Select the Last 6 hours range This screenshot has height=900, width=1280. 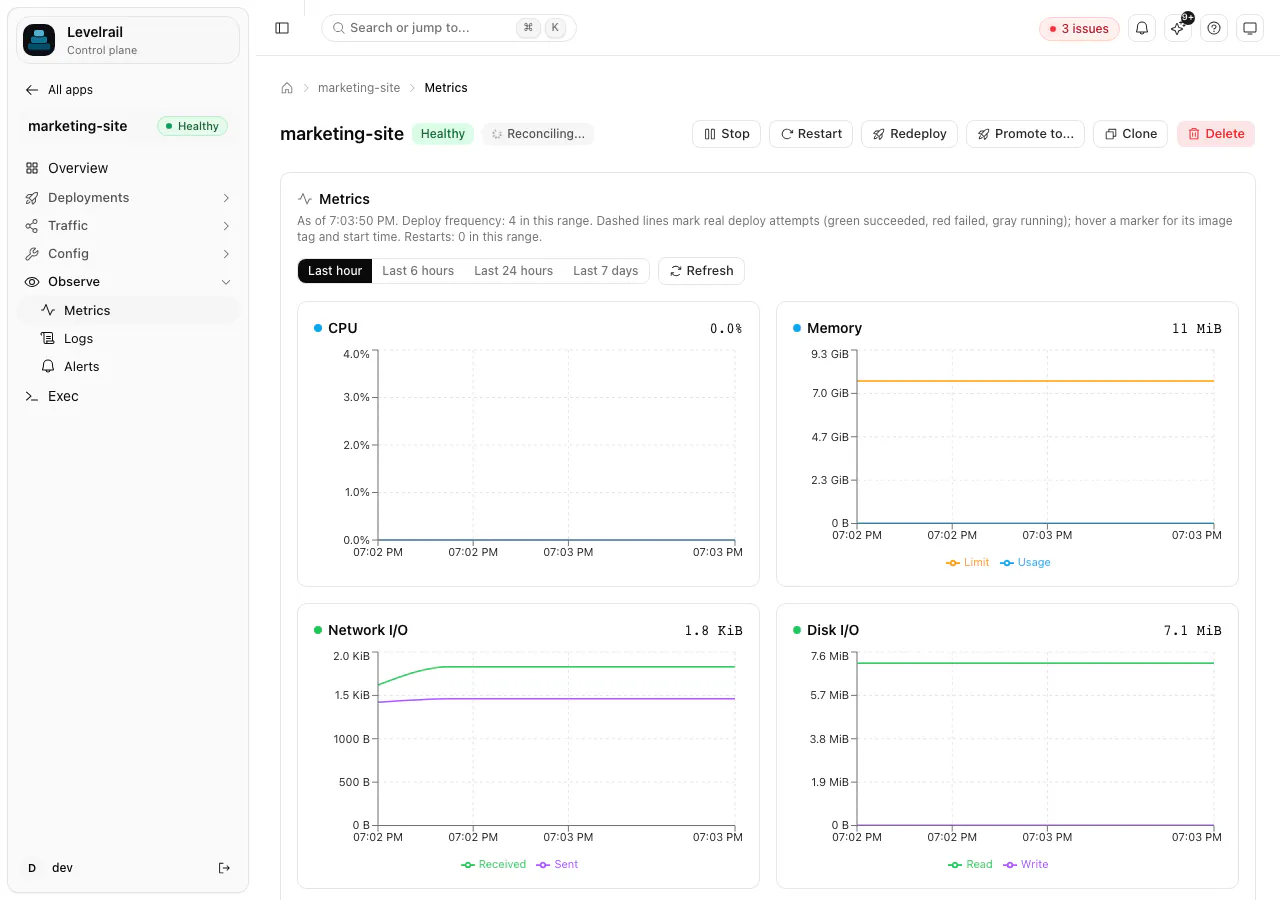[x=418, y=271]
